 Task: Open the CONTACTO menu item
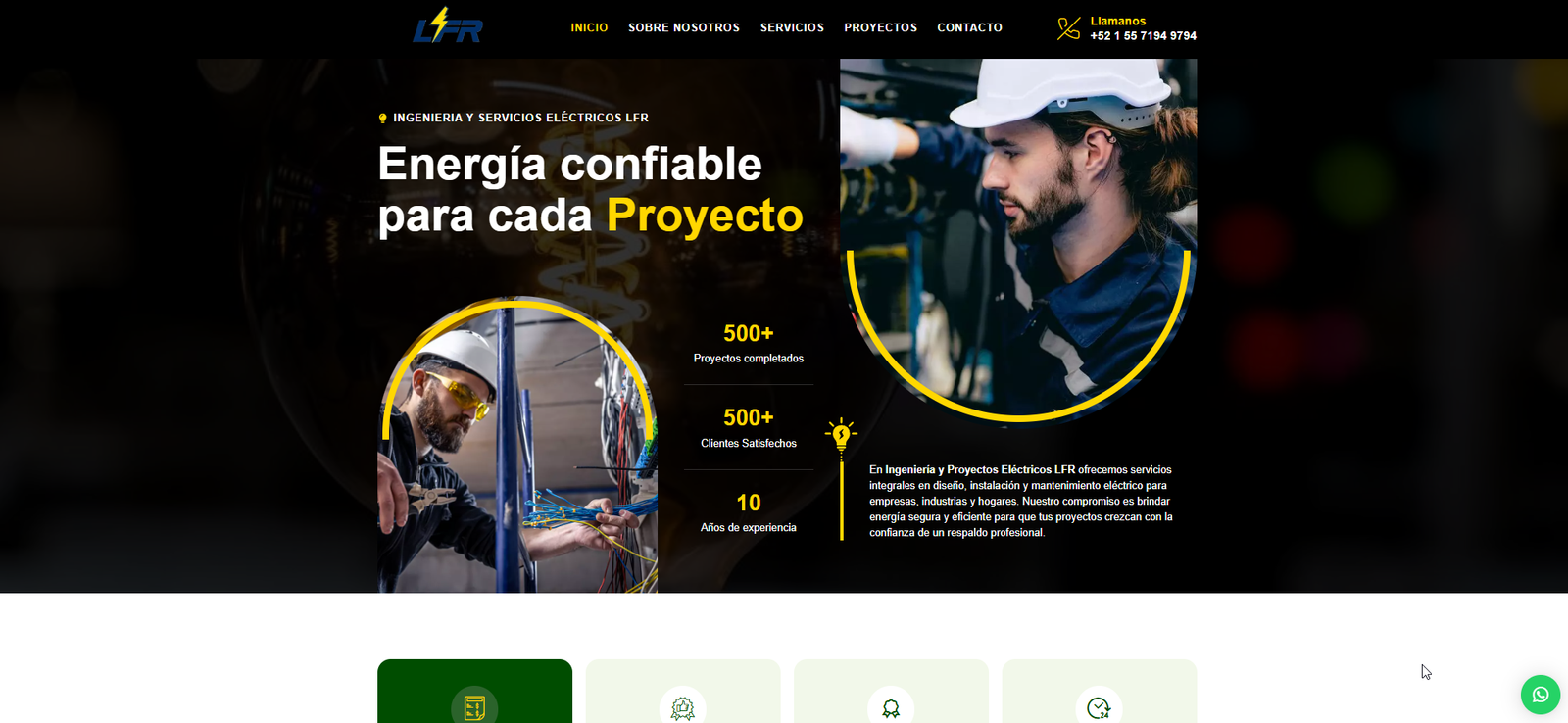969,27
